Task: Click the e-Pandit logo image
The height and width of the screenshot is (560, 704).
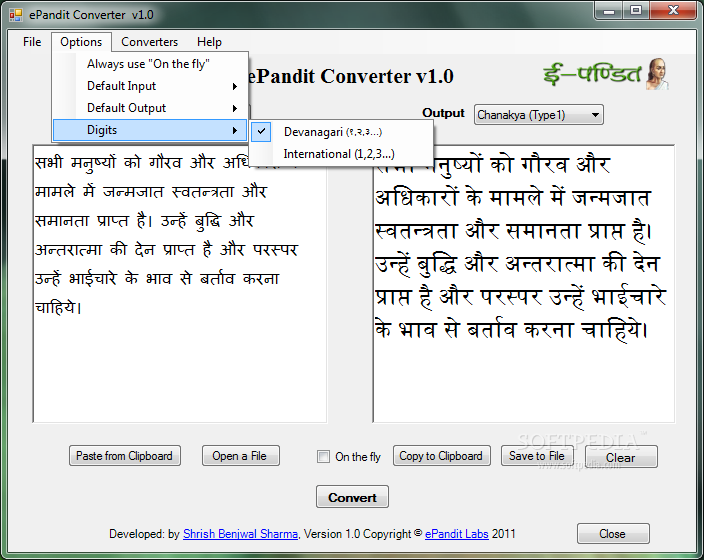Action: (x=607, y=74)
